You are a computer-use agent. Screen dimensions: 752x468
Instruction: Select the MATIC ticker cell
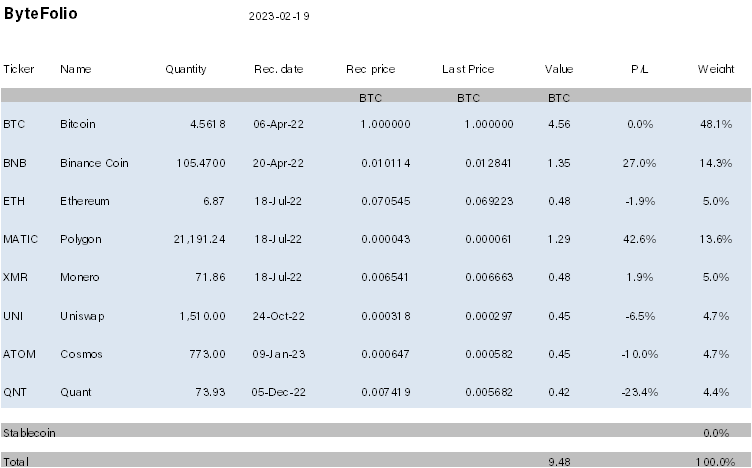pyautogui.click(x=21, y=239)
